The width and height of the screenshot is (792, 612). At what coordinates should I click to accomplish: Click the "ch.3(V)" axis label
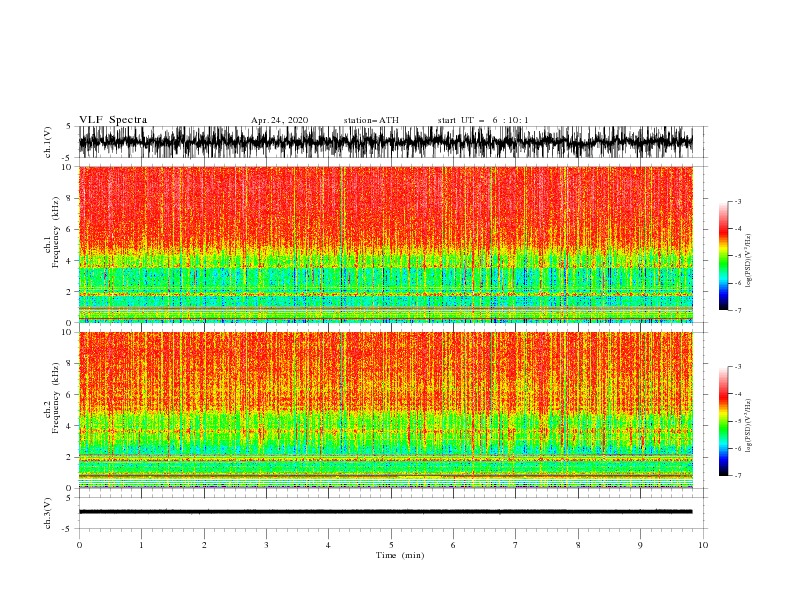tap(48, 513)
